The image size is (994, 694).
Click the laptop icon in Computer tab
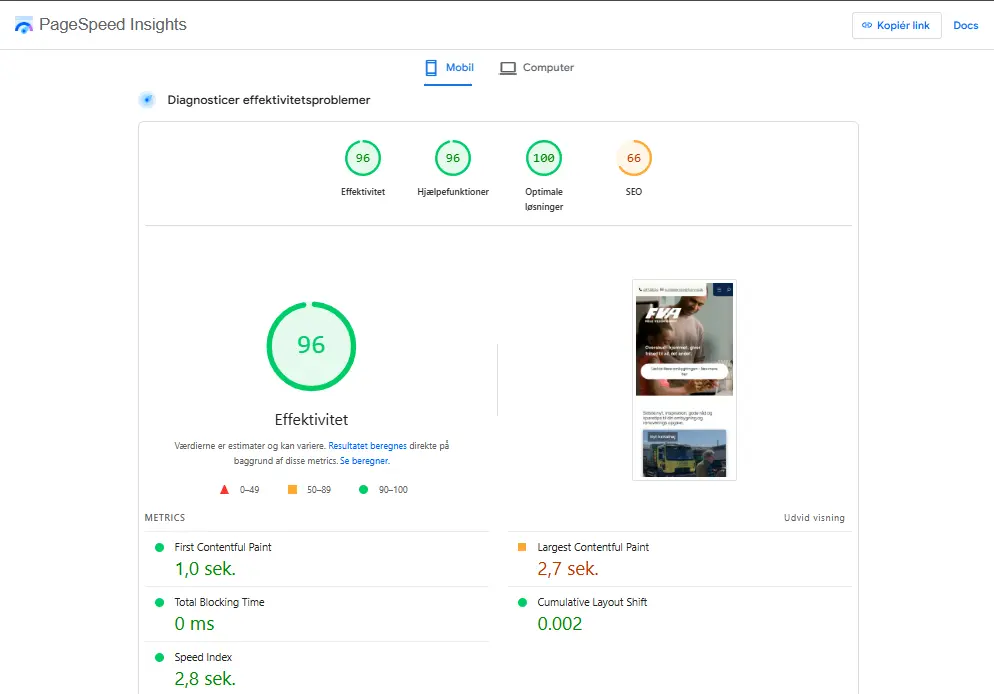pos(508,68)
